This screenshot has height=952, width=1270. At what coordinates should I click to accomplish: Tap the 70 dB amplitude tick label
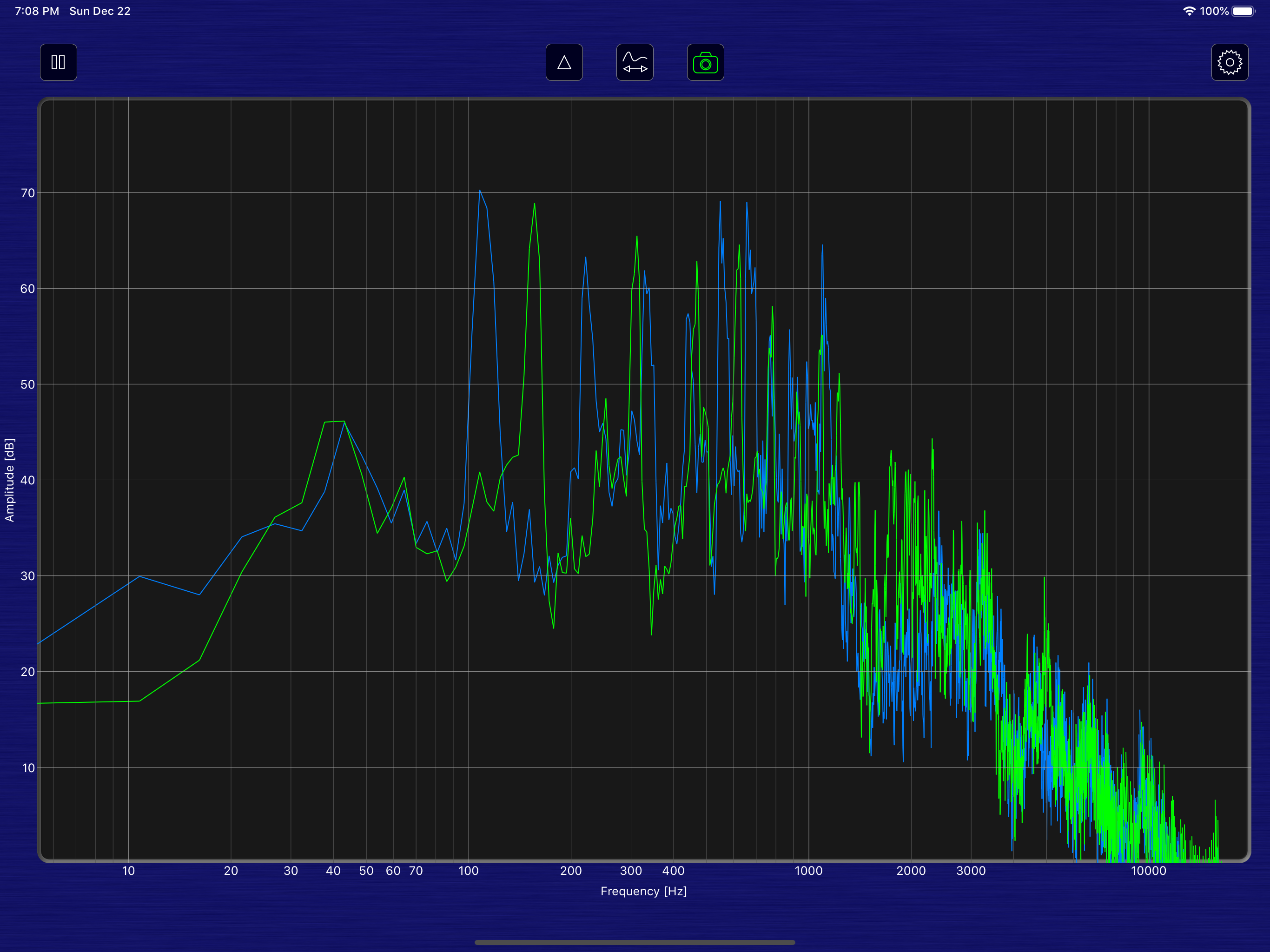coord(27,193)
